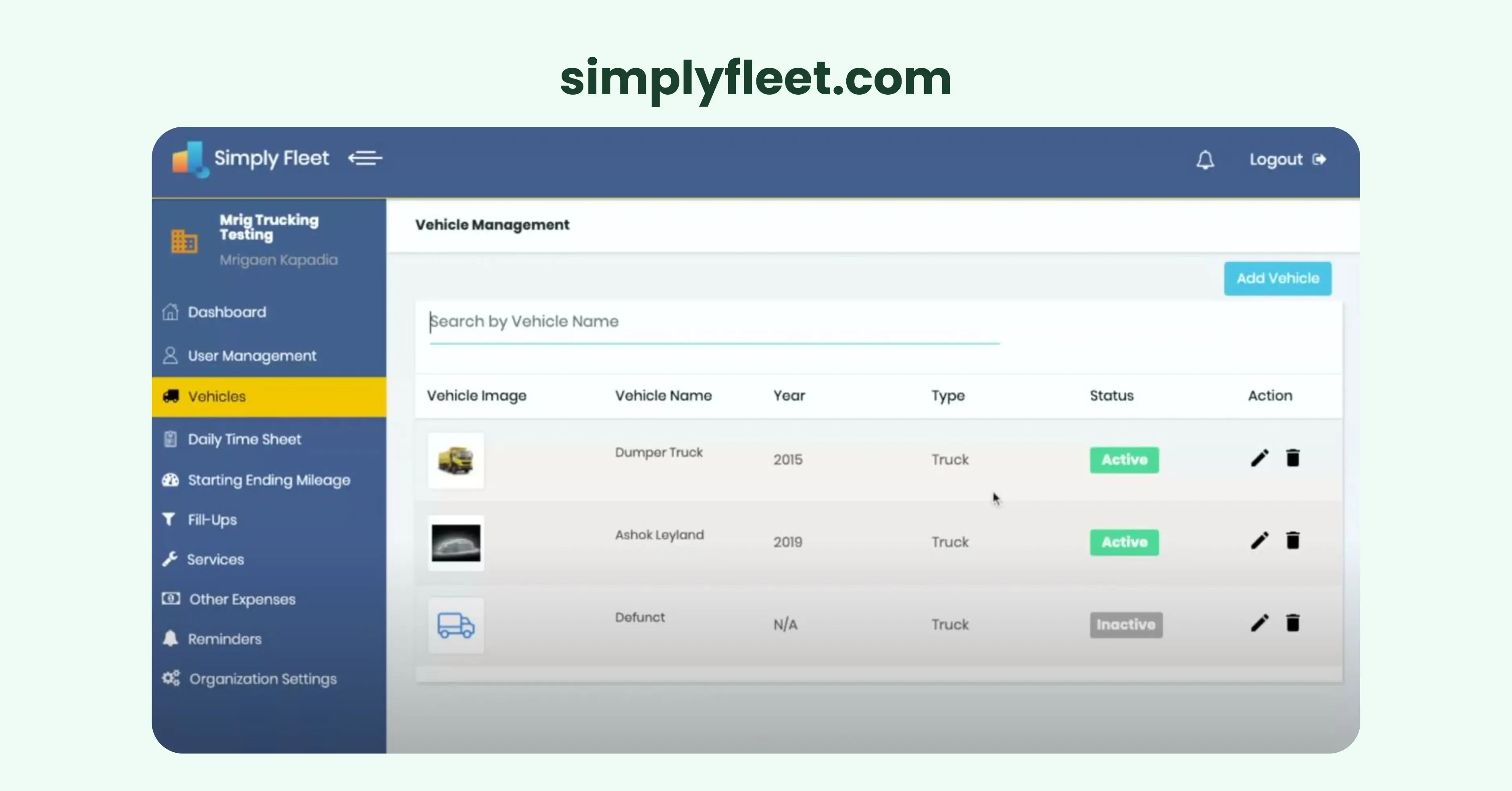Edit the Defunct vehicle entry
The width and height of the screenshot is (1512, 791).
point(1260,623)
